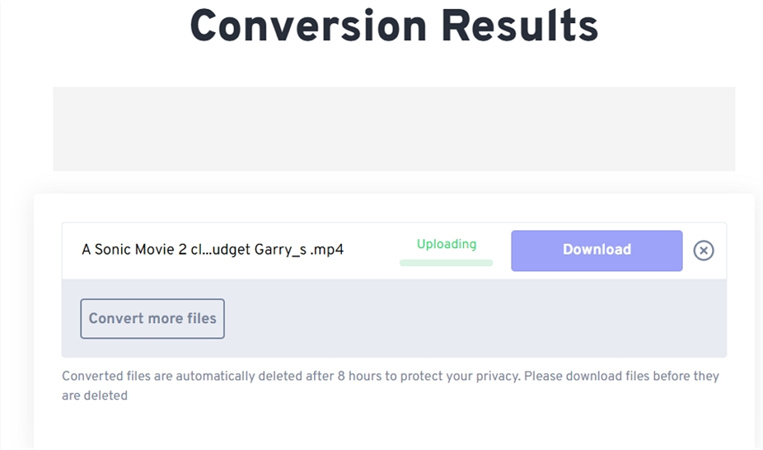763x450 pixels.
Task: Click the green upload progress bar
Action: (x=446, y=263)
